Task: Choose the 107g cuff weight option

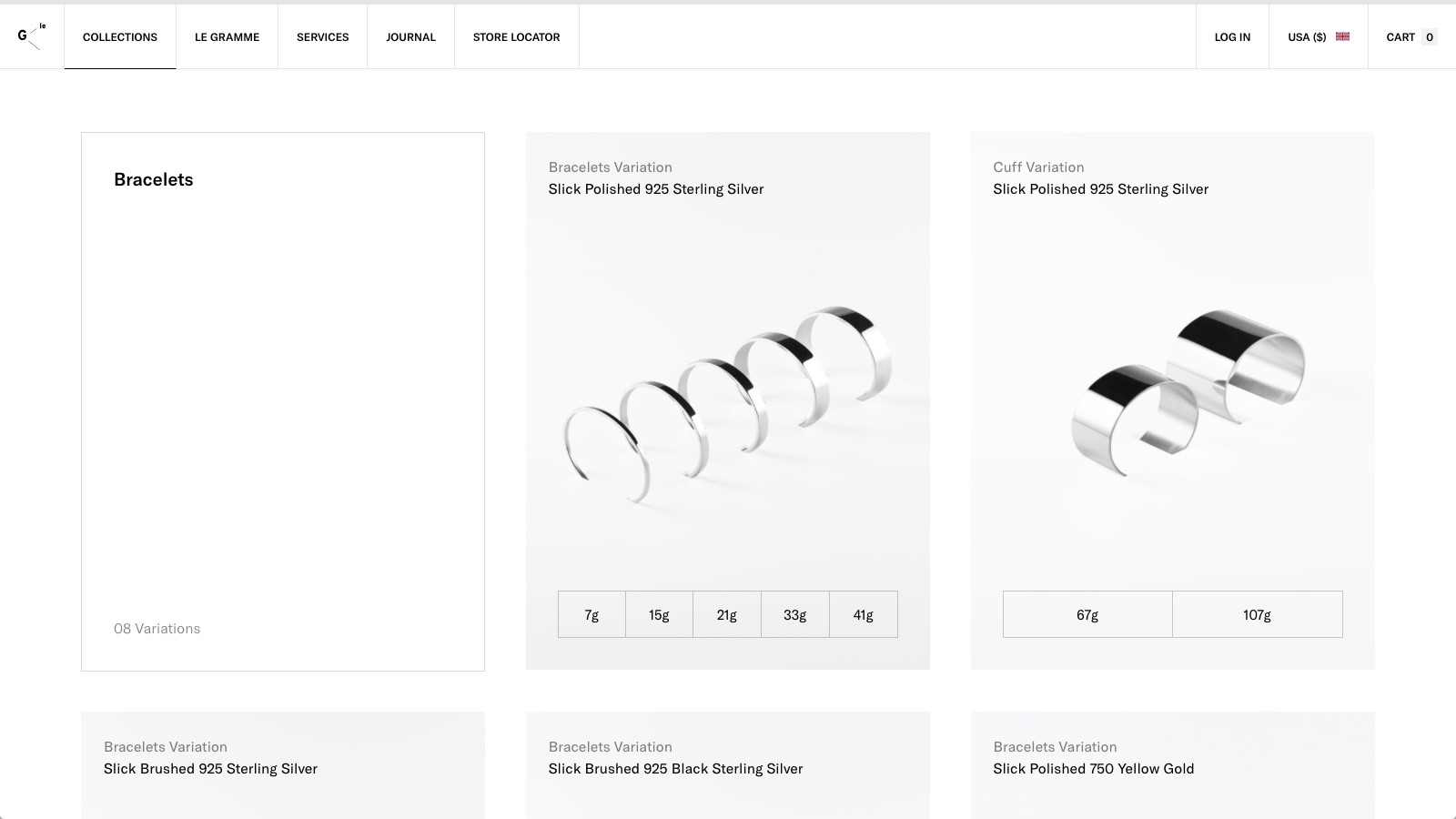Action: click(x=1257, y=615)
